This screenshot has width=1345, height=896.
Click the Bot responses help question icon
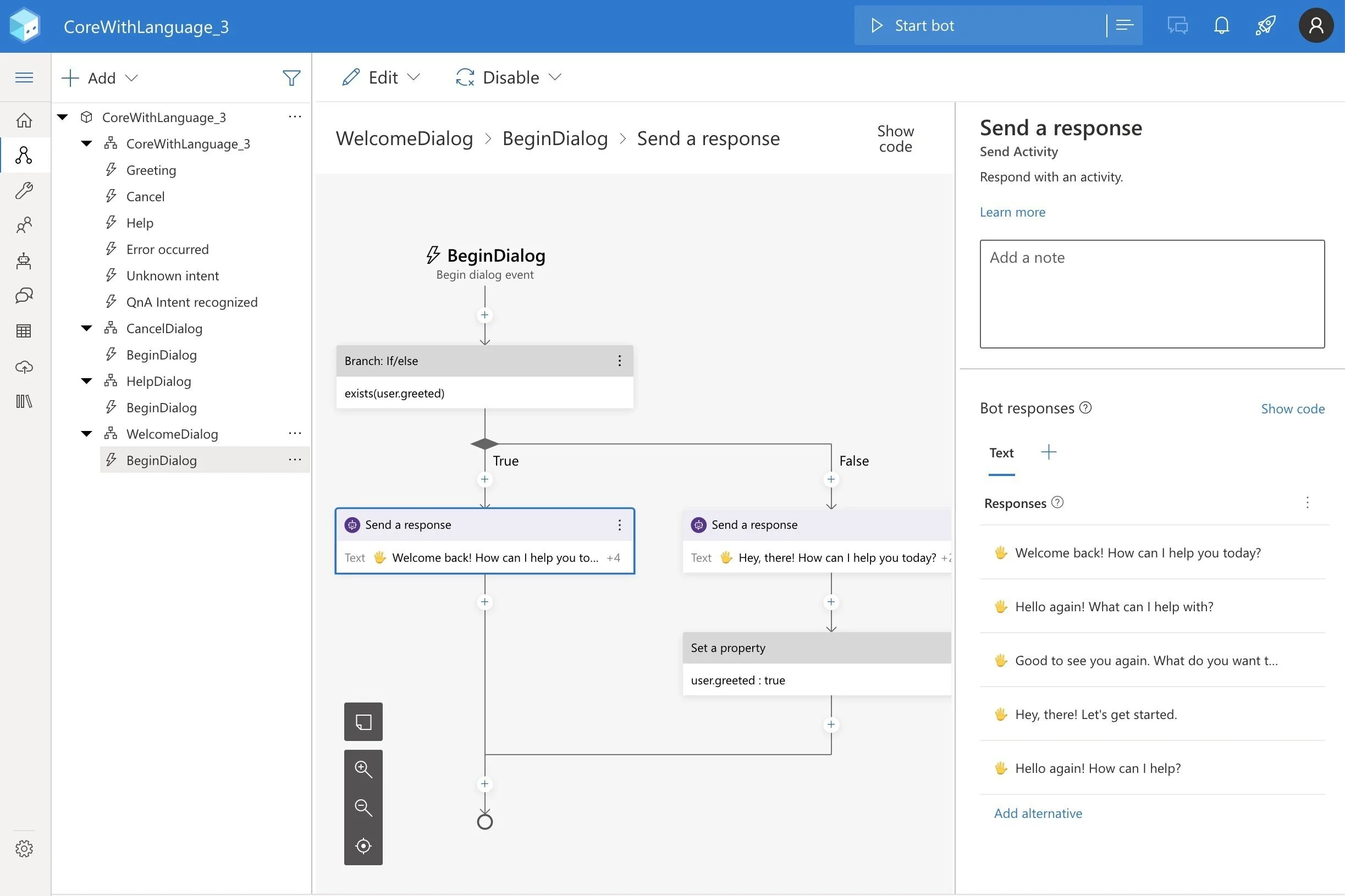(x=1085, y=407)
